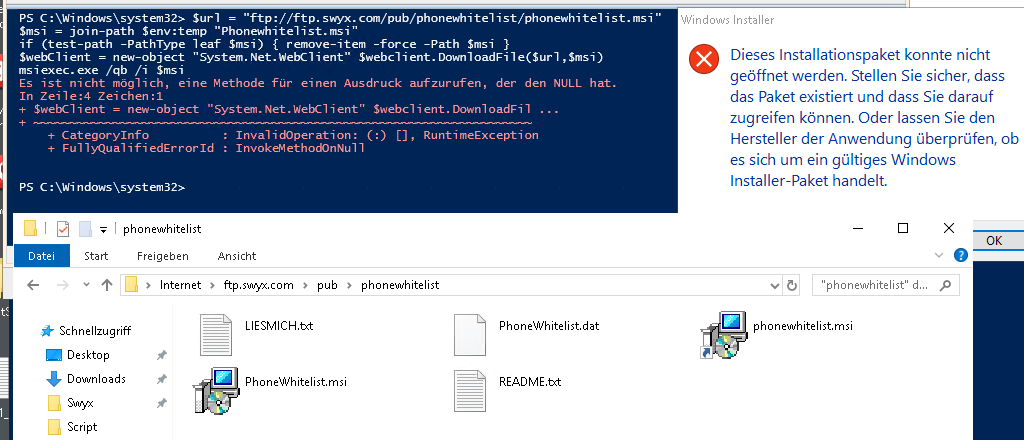This screenshot has height=440, width=1024.
Task: Select the README.txt file icon
Action: 470,390
